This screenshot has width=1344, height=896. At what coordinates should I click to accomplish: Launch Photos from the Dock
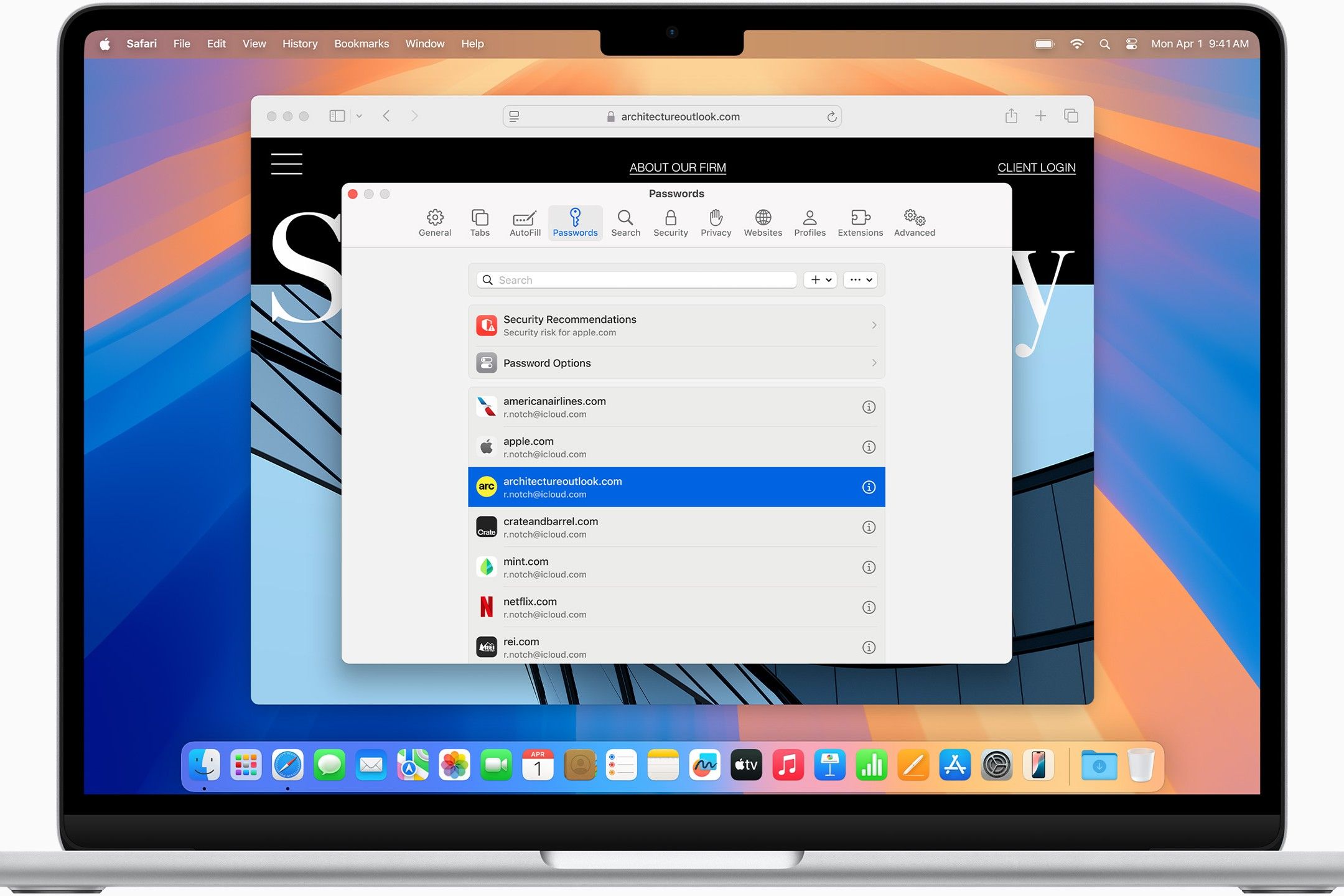pyautogui.click(x=454, y=765)
